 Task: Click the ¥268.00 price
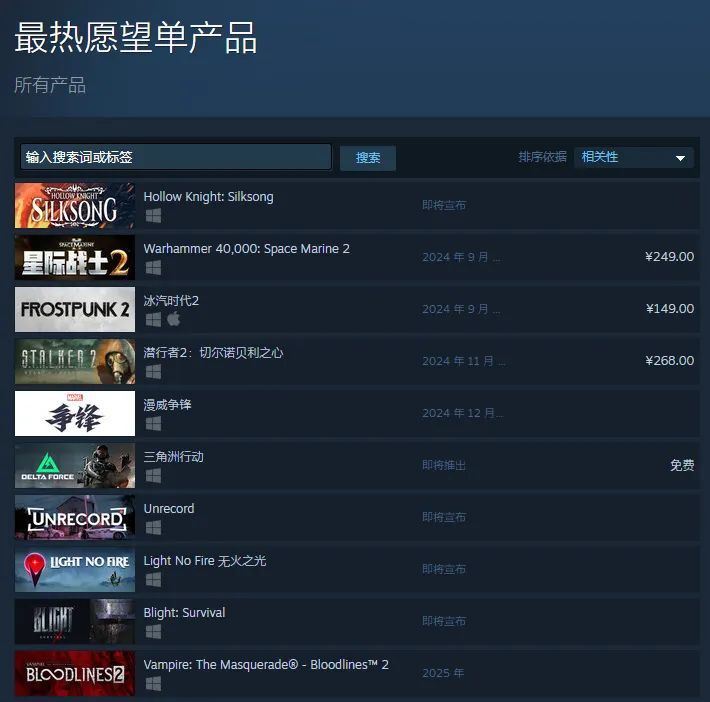coord(669,361)
